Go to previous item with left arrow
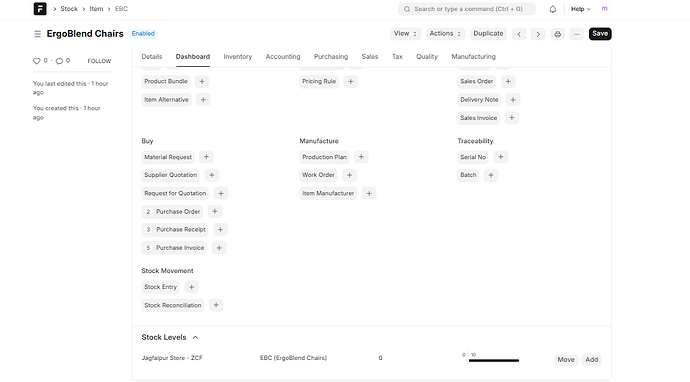This screenshot has height=382, width=690. (519, 34)
